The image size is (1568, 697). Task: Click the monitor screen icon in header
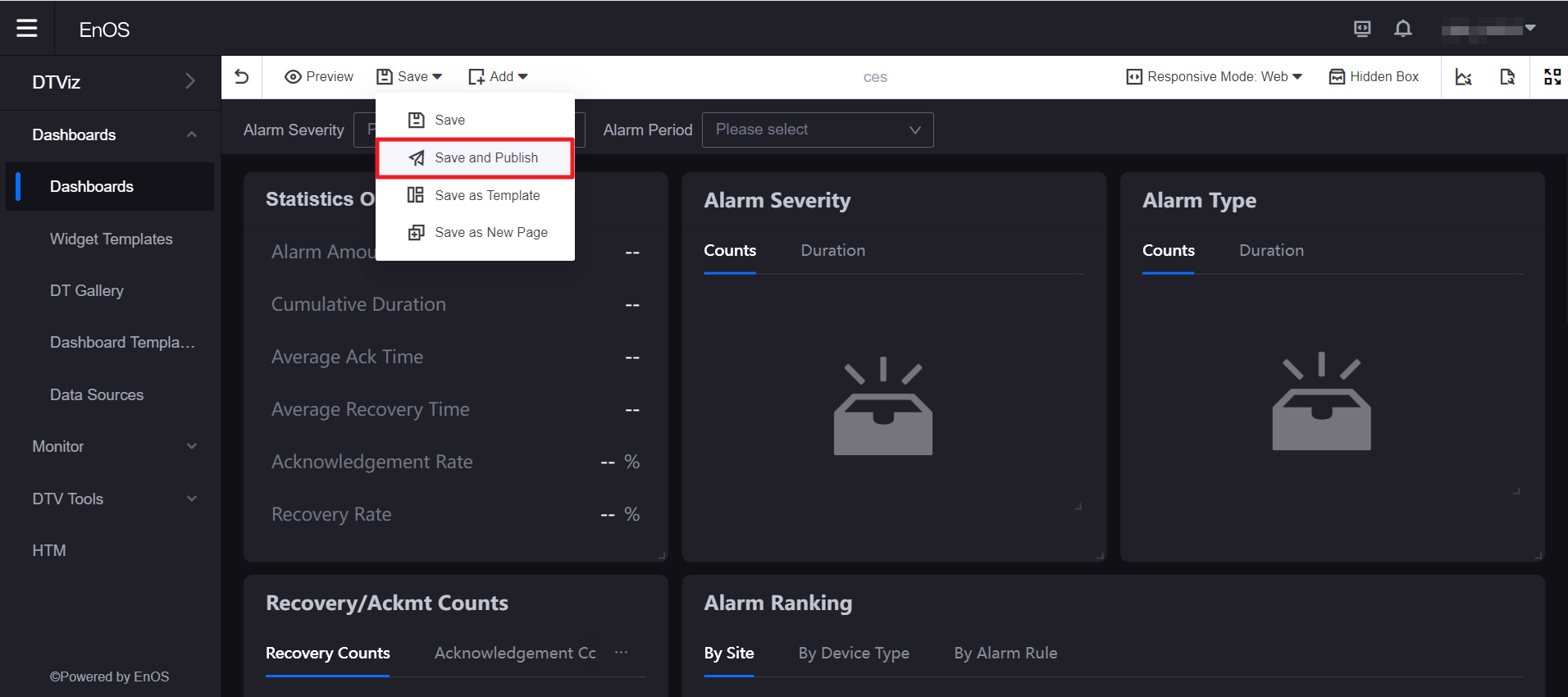coord(1362,30)
